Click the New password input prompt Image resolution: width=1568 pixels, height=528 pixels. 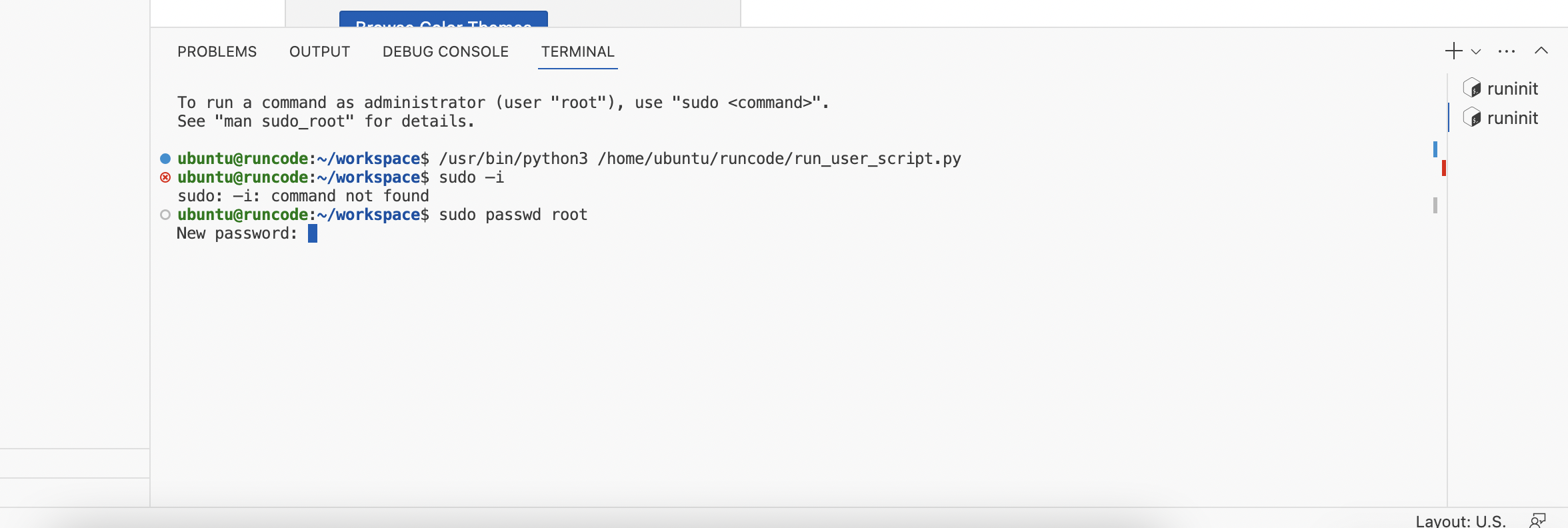point(312,233)
